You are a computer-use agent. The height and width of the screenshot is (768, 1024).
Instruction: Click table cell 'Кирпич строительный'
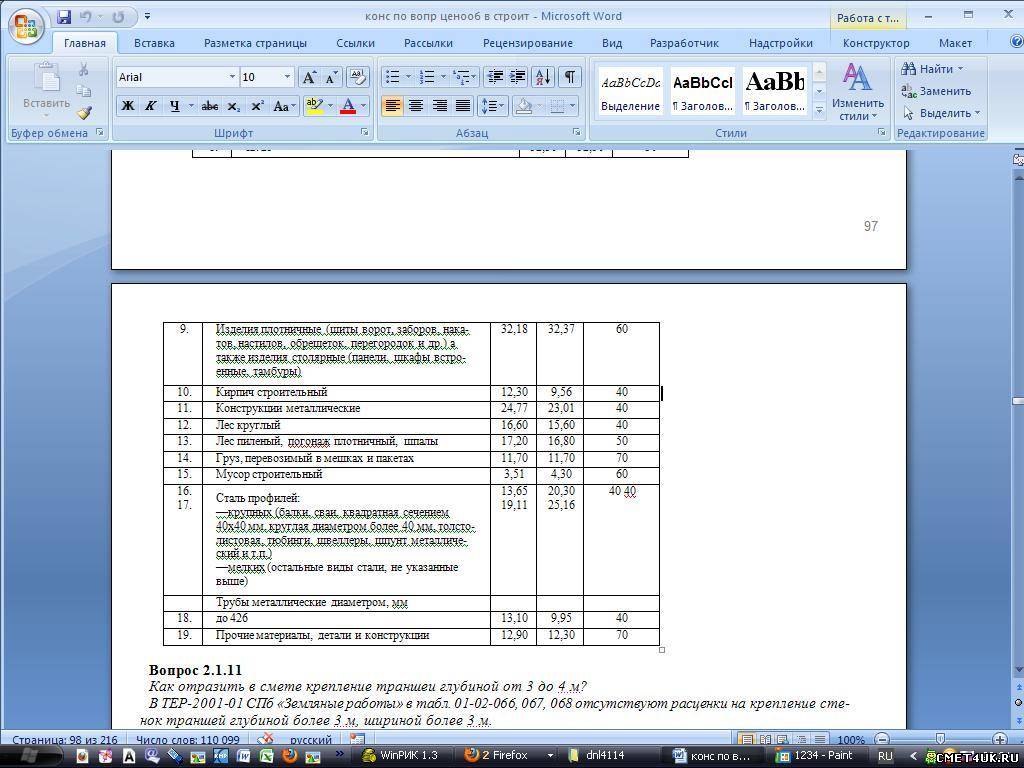346,392
